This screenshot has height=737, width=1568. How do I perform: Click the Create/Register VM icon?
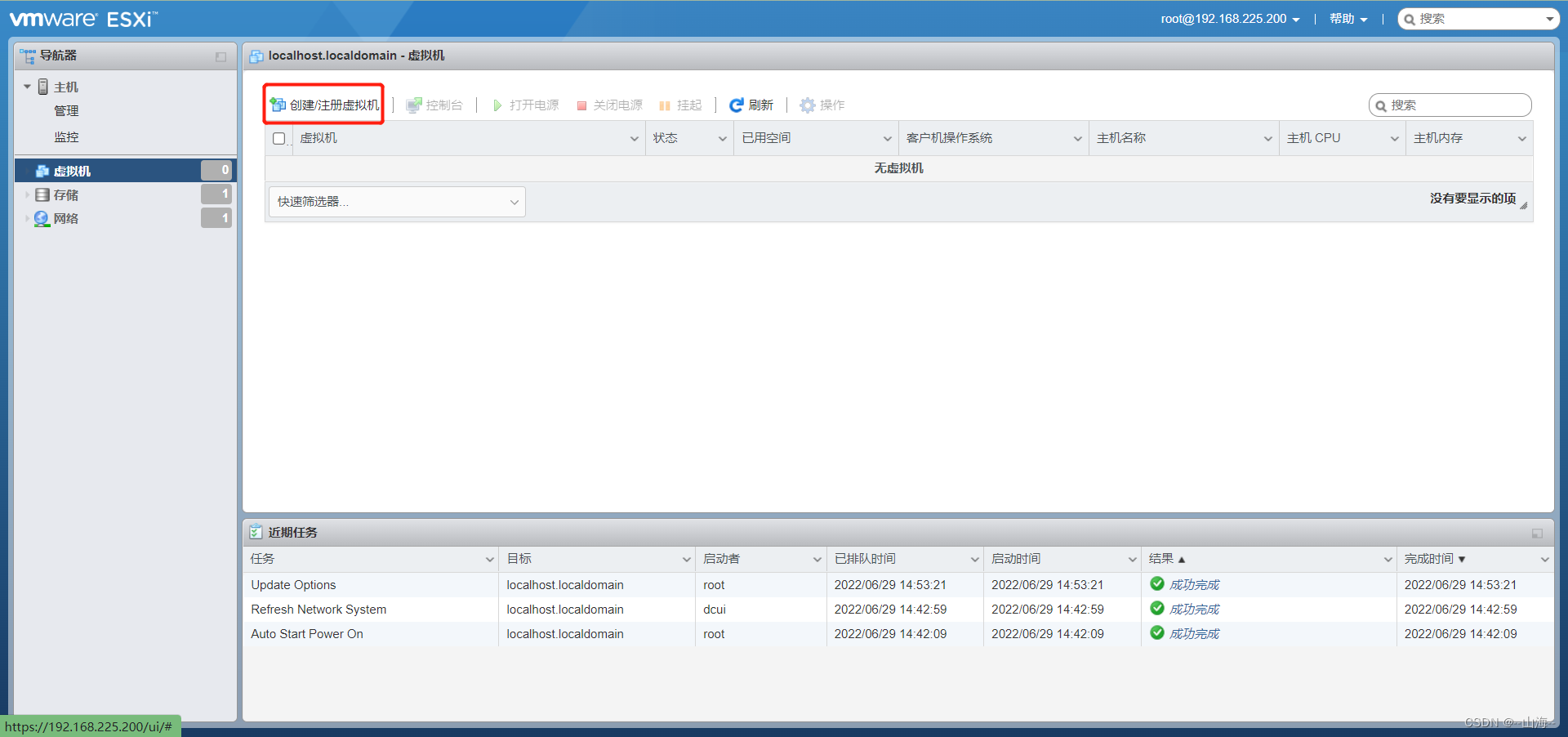pos(278,105)
